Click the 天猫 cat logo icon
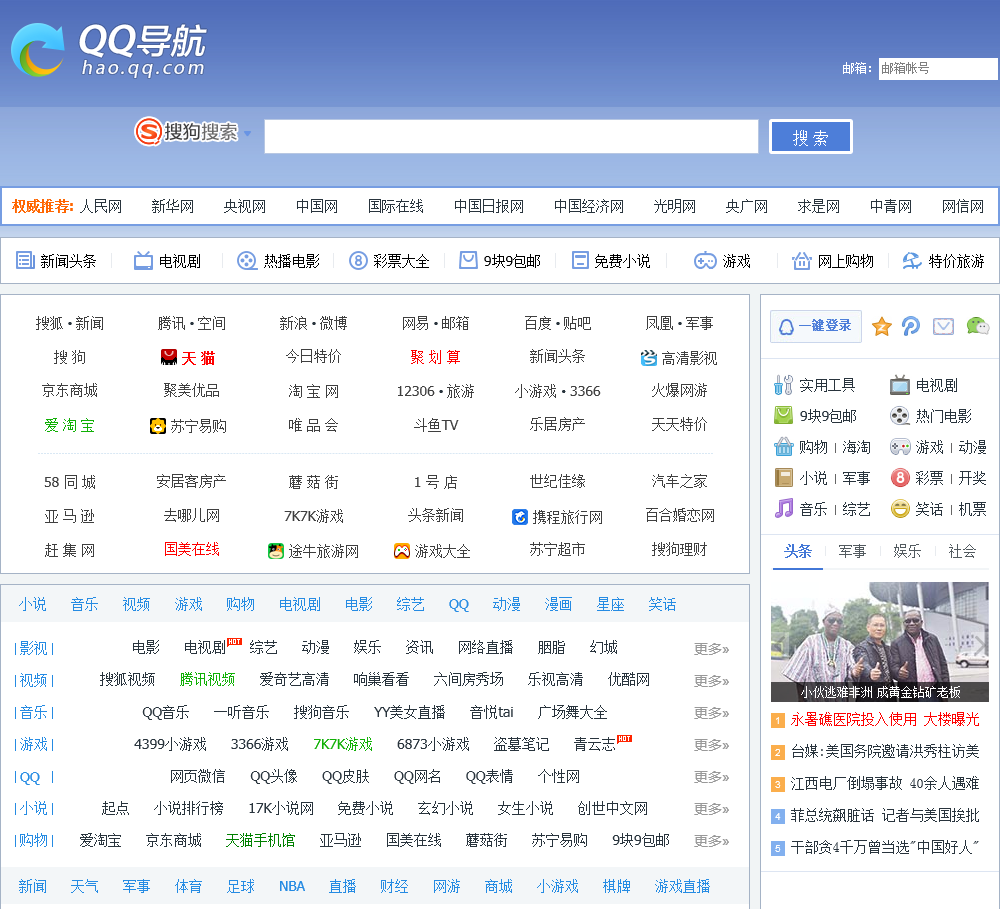Image resolution: width=1000 pixels, height=909 pixels. point(168,357)
